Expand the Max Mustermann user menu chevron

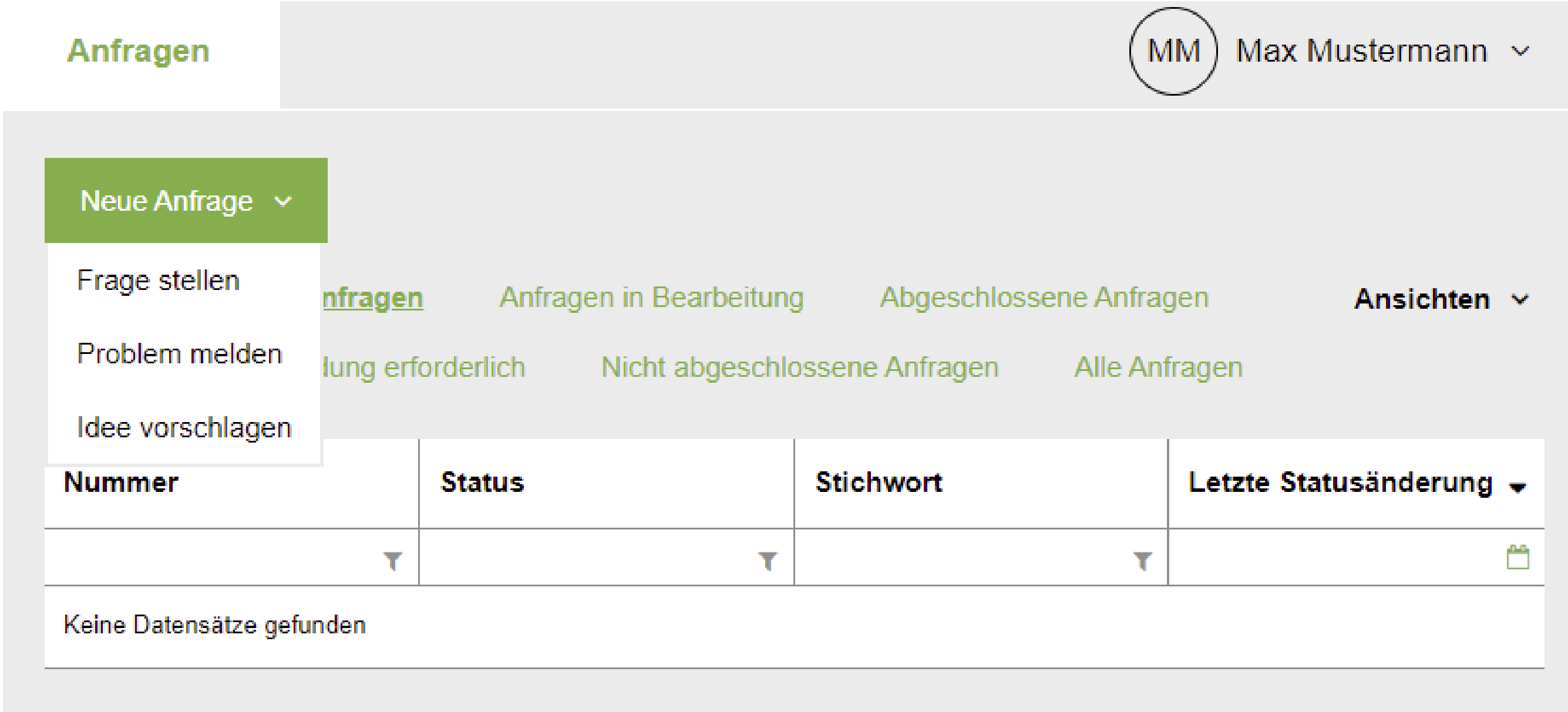click(x=1520, y=51)
